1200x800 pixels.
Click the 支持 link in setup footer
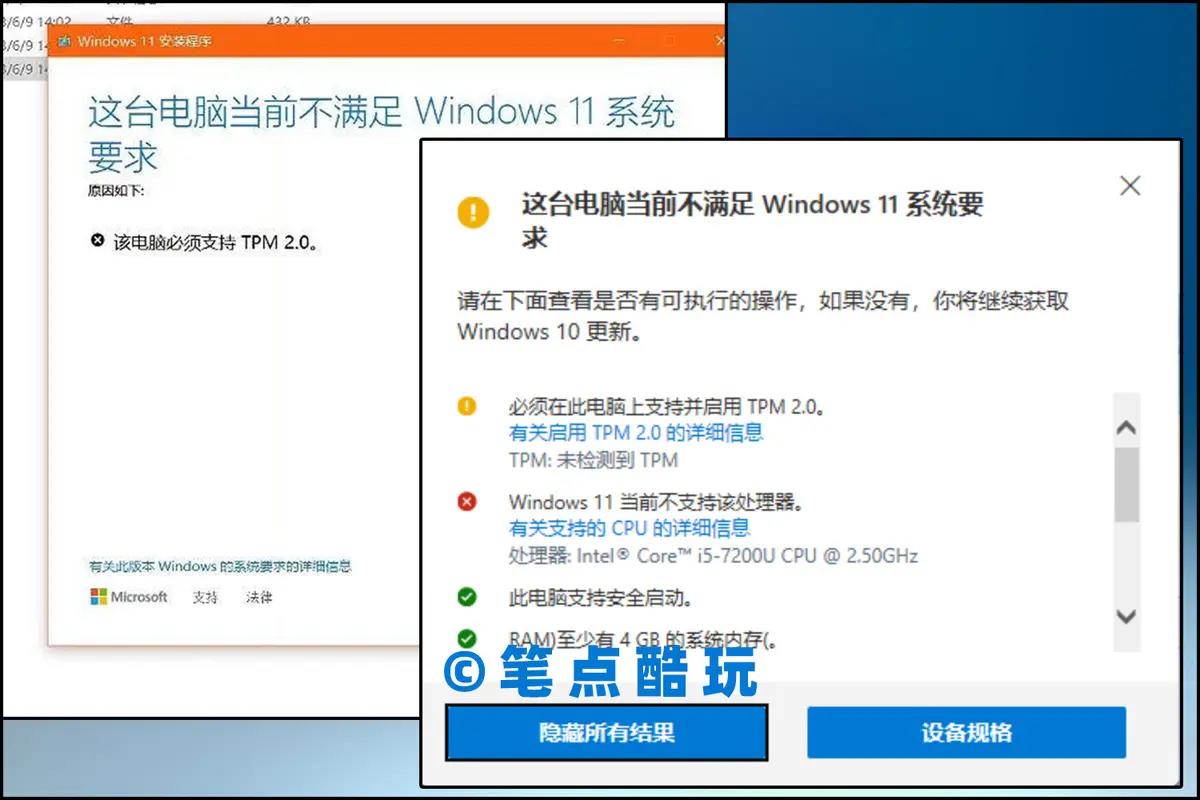coord(205,597)
